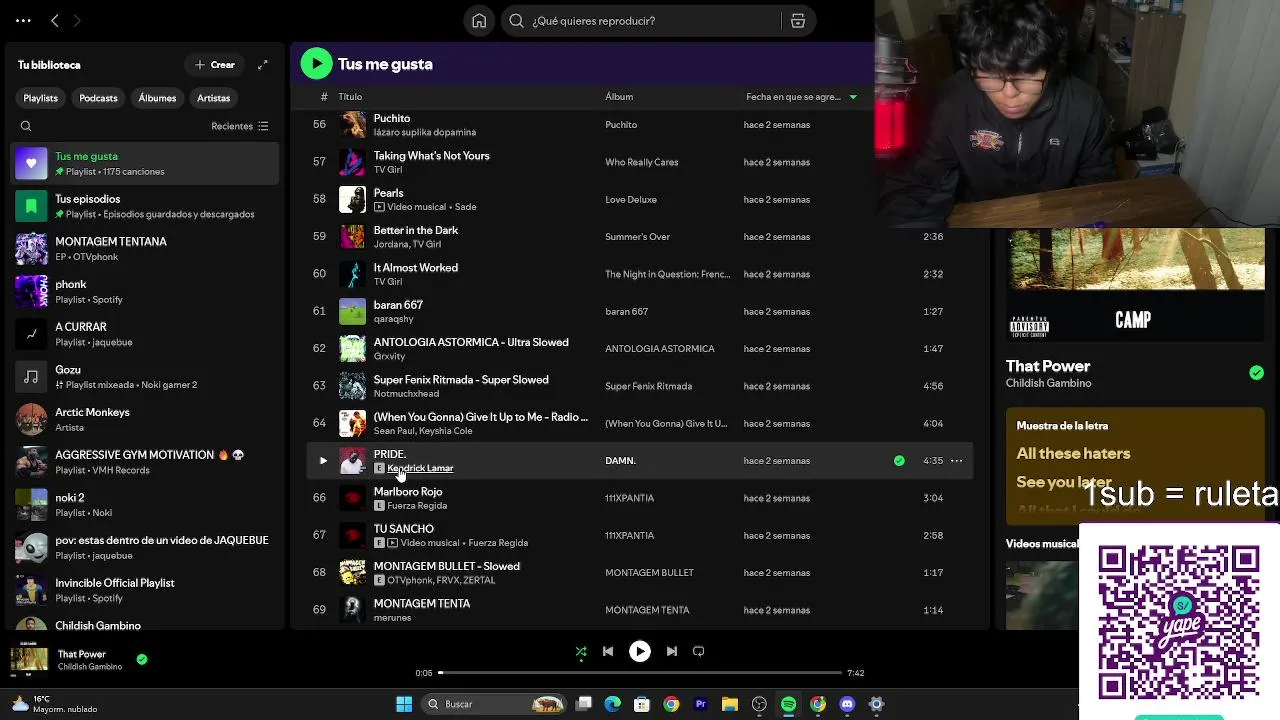Click the Puchito song cover art
Screen dimensions: 1280x720
pos(352,125)
